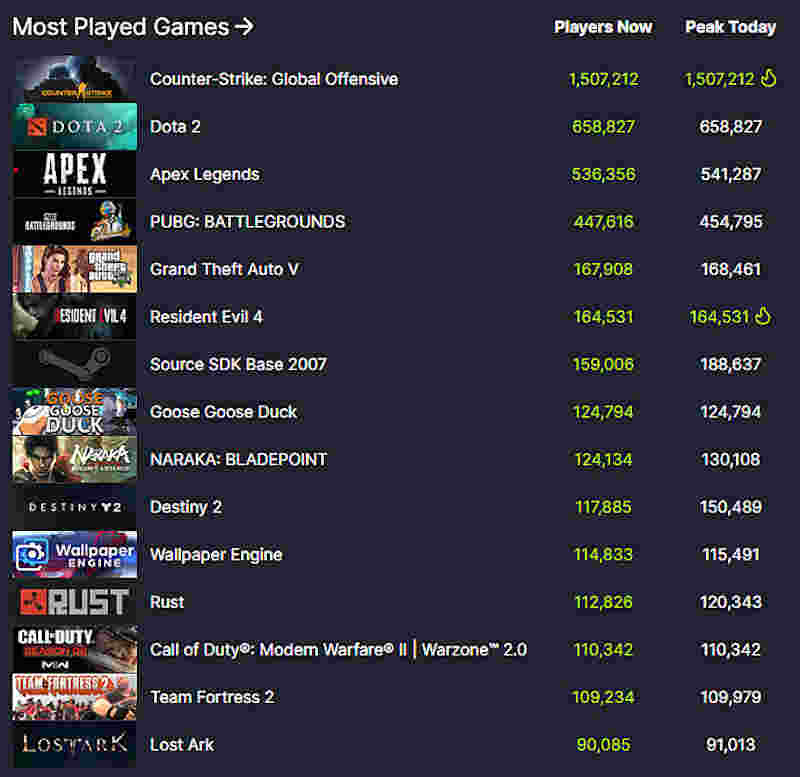Click Team Fortress 2's current players 109,234
The width and height of the screenshot is (800, 777).
click(x=603, y=697)
